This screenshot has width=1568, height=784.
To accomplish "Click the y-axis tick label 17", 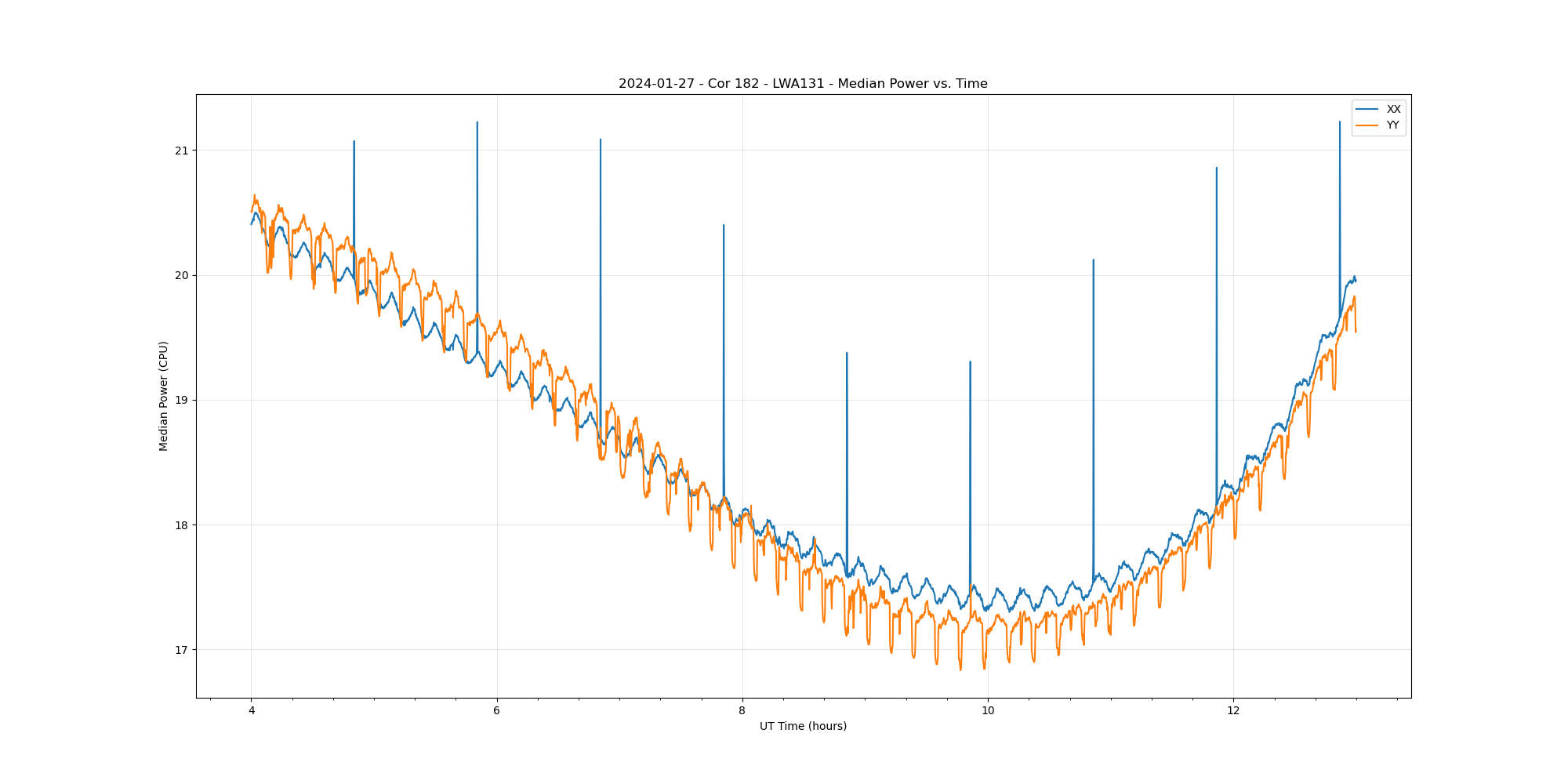I will (x=183, y=650).
